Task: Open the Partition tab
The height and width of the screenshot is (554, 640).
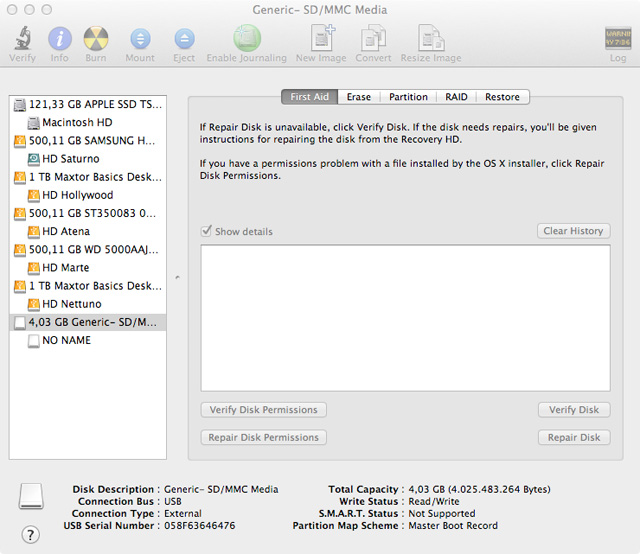Action: tap(408, 97)
